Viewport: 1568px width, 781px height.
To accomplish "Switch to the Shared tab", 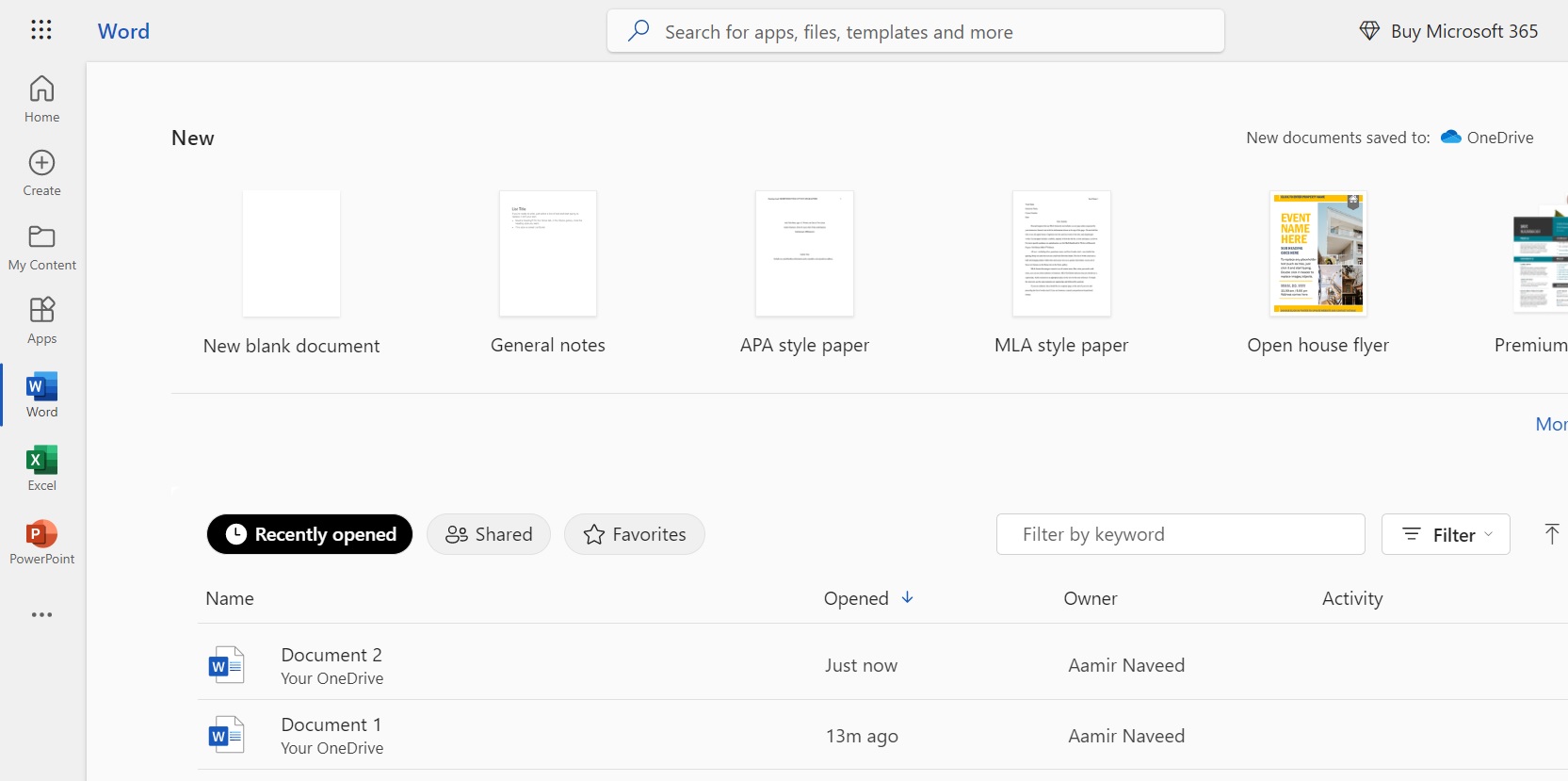I will point(489,534).
